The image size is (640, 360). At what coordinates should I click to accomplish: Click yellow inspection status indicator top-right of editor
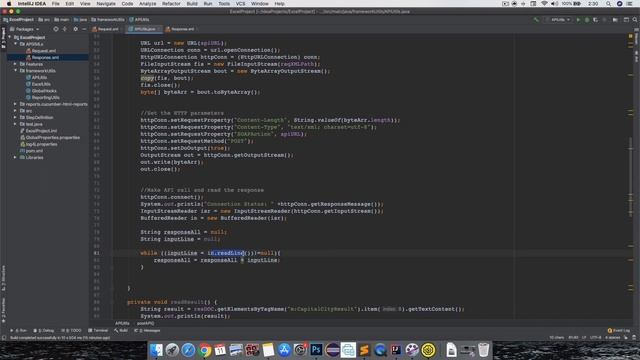(631, 36)
